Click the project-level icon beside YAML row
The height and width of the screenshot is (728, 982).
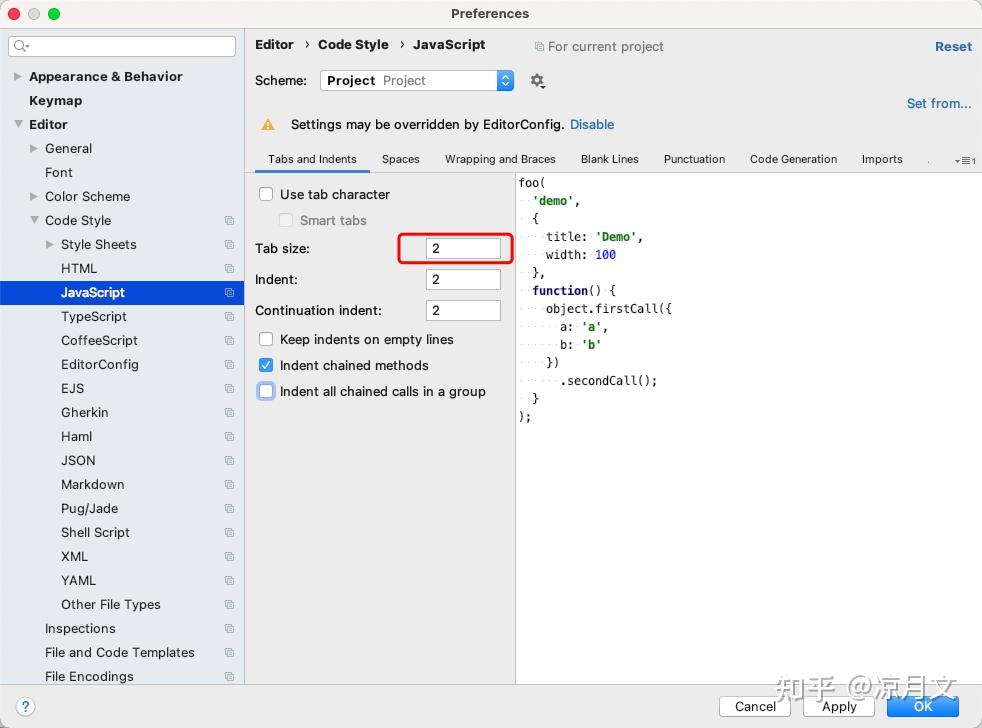(229, 581)
